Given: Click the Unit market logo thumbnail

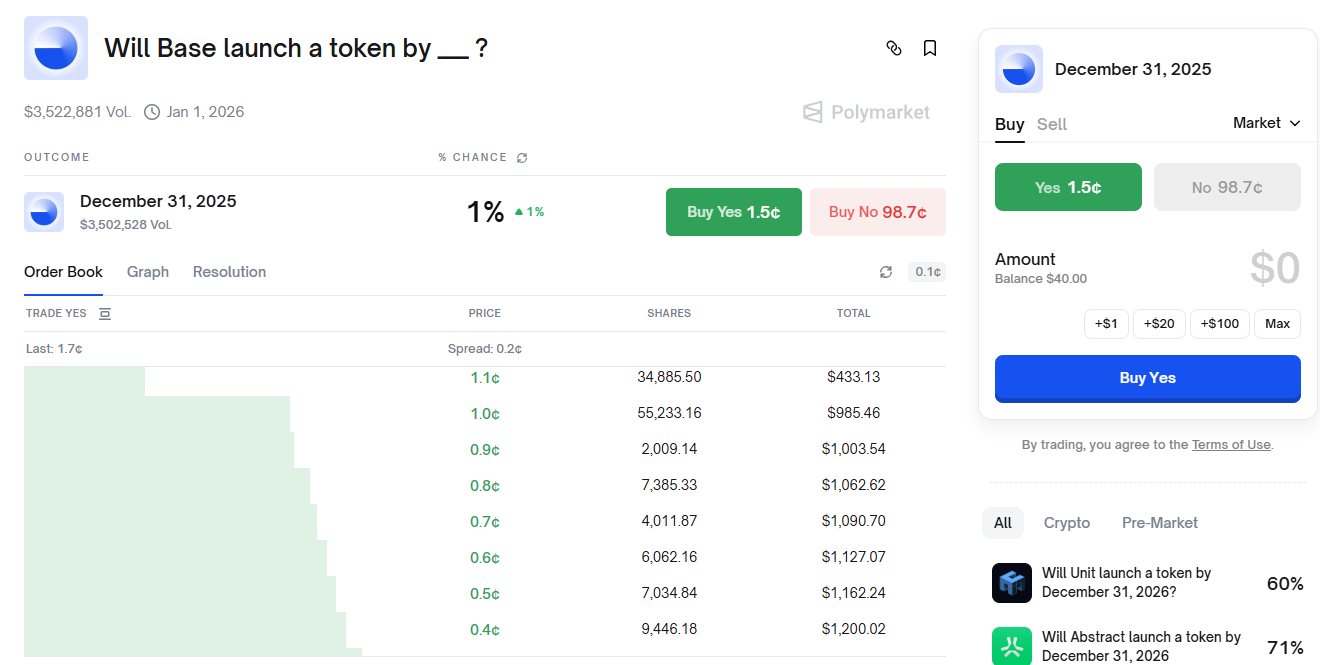Looking at the screenshot, I should click(1011, 583).
